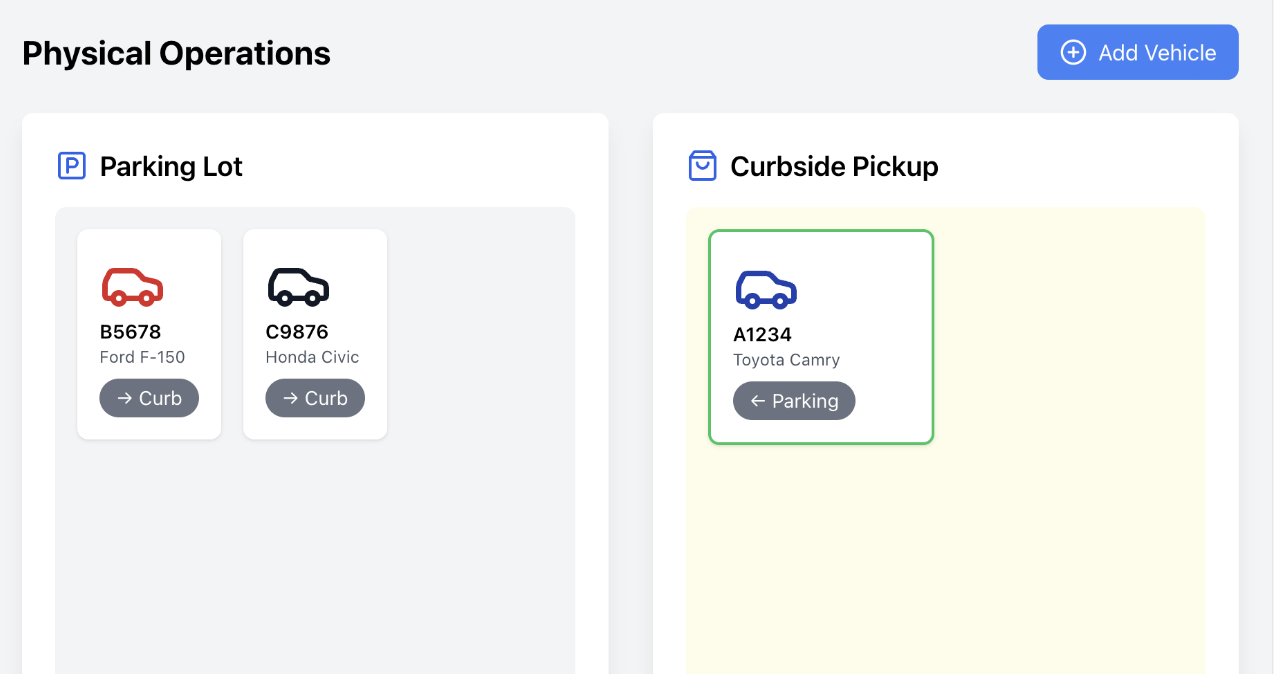Move the Ford F-150 to the curb
This screenshot has width=1274, height=674.
pos(149,398)
